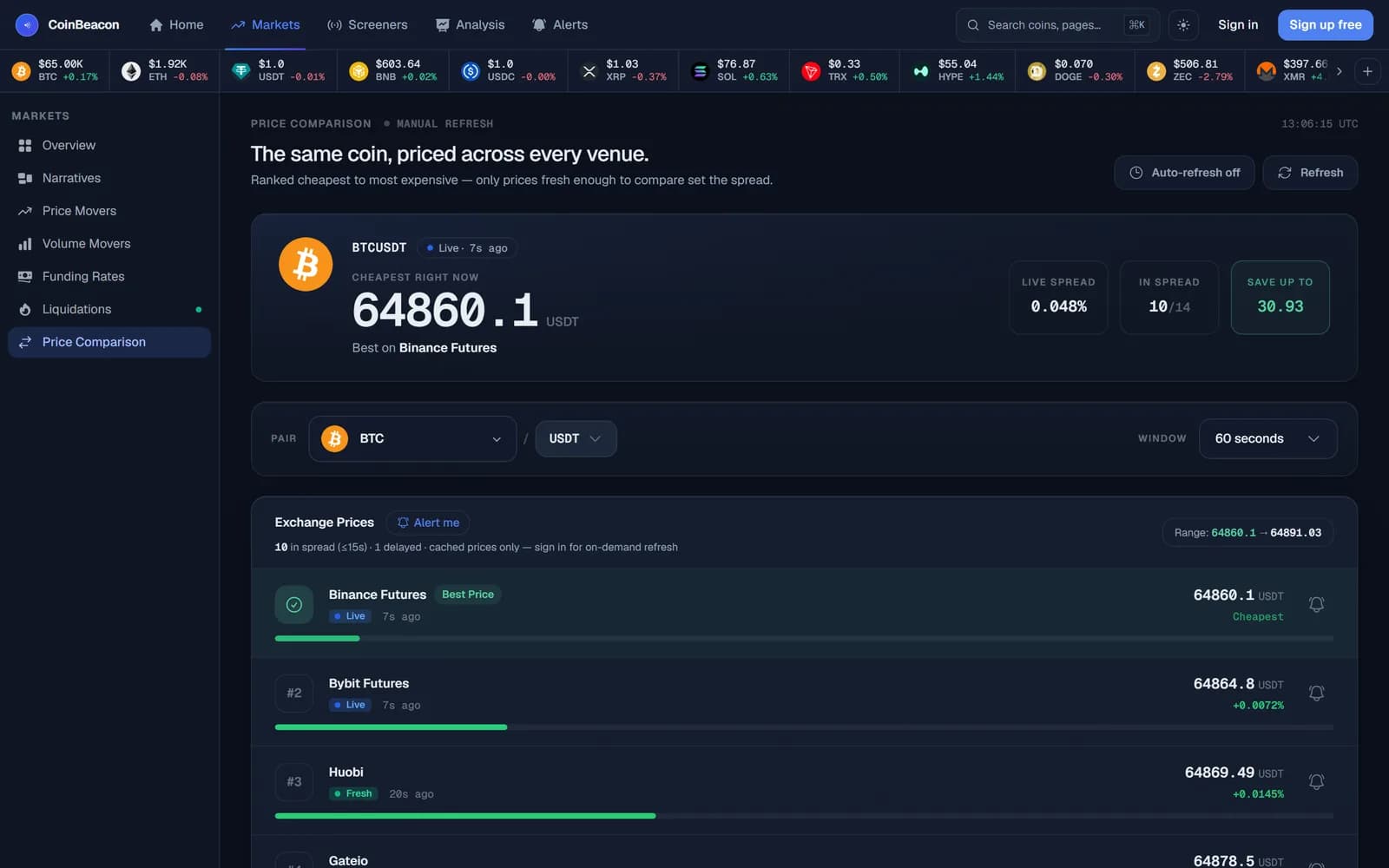This screenshot has width=1389, height=868.
Task: Open the Analysis nav item
Action: pyautogui.click(x=470, y=25)
